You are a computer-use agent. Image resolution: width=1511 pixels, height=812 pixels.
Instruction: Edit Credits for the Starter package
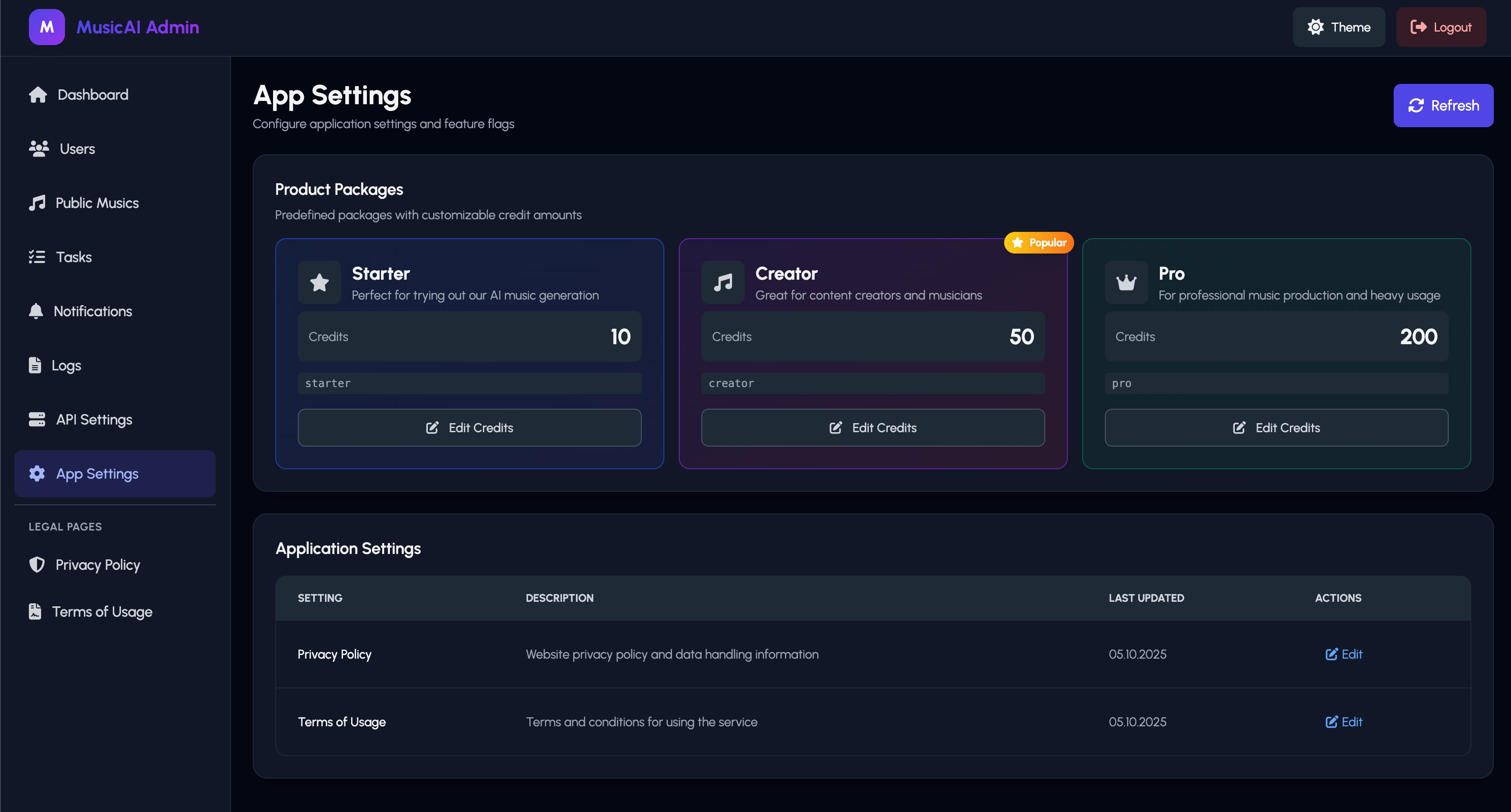469,428
